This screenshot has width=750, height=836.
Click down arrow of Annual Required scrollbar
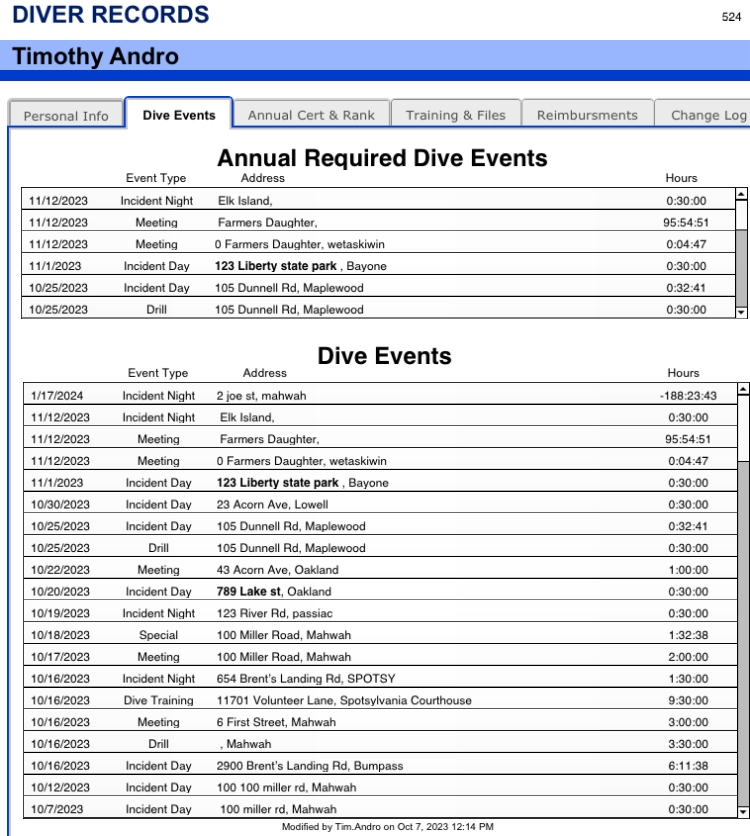tap(741, 313)
